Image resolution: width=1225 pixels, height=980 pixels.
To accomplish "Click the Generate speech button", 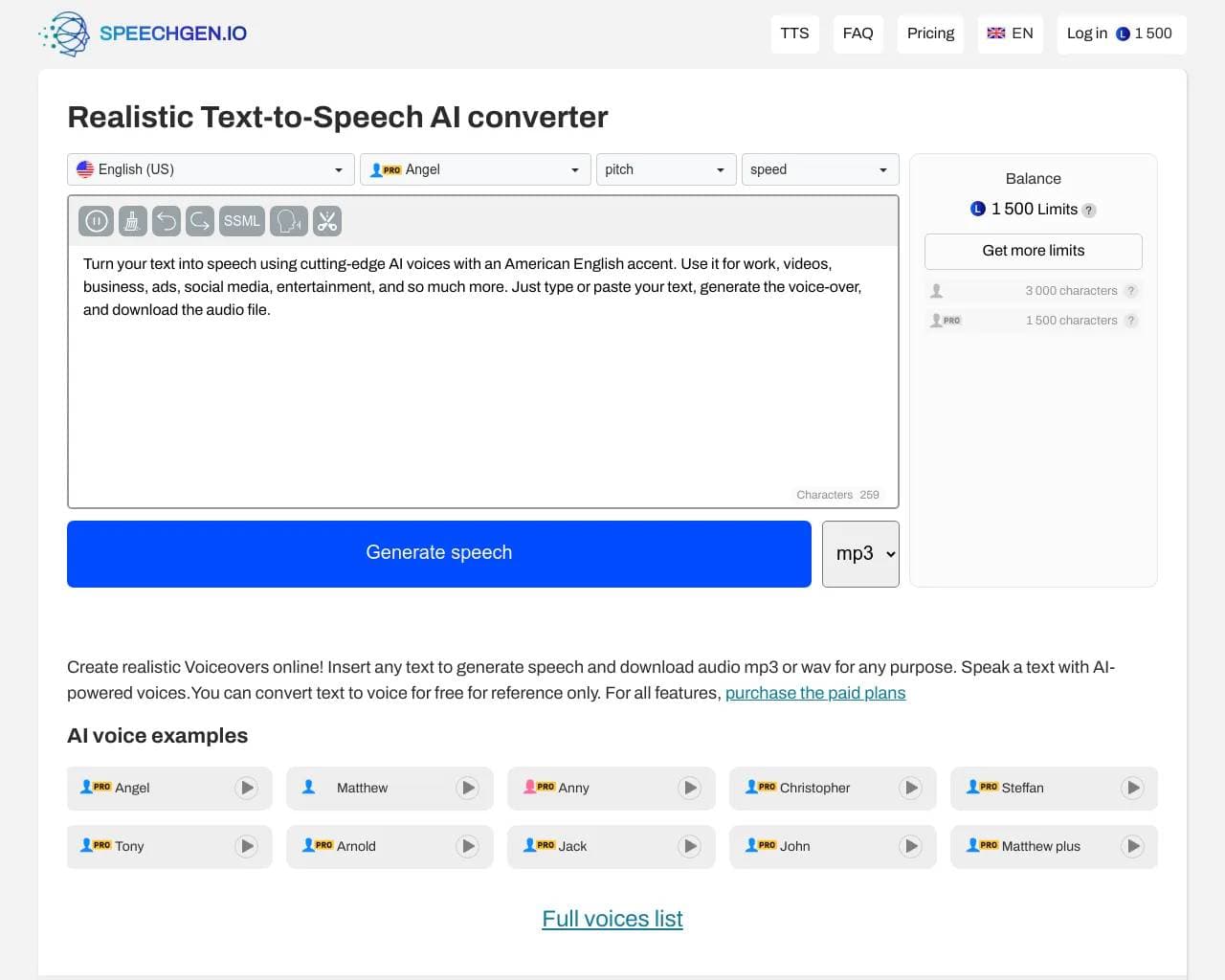I will click(438, 553).
